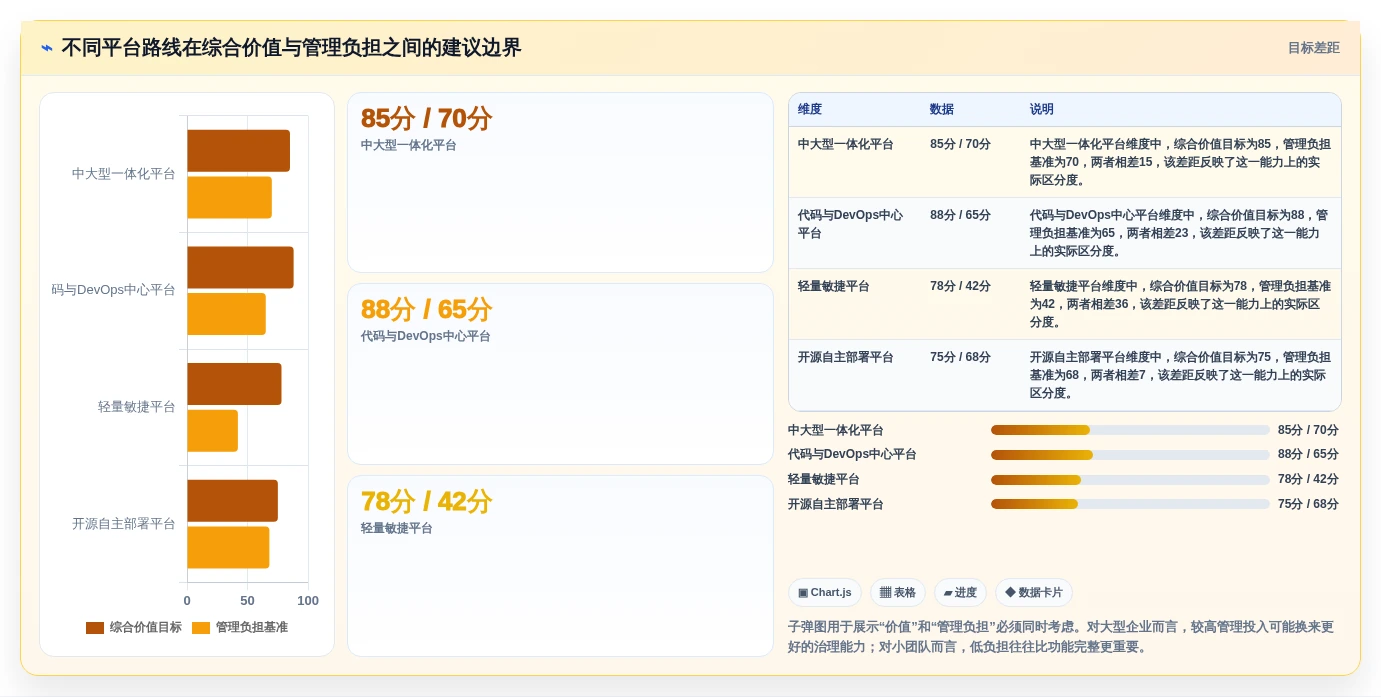Select the 78分 / 42分 data card
The height and width of the screenshot is (697, 1381).
560,566
